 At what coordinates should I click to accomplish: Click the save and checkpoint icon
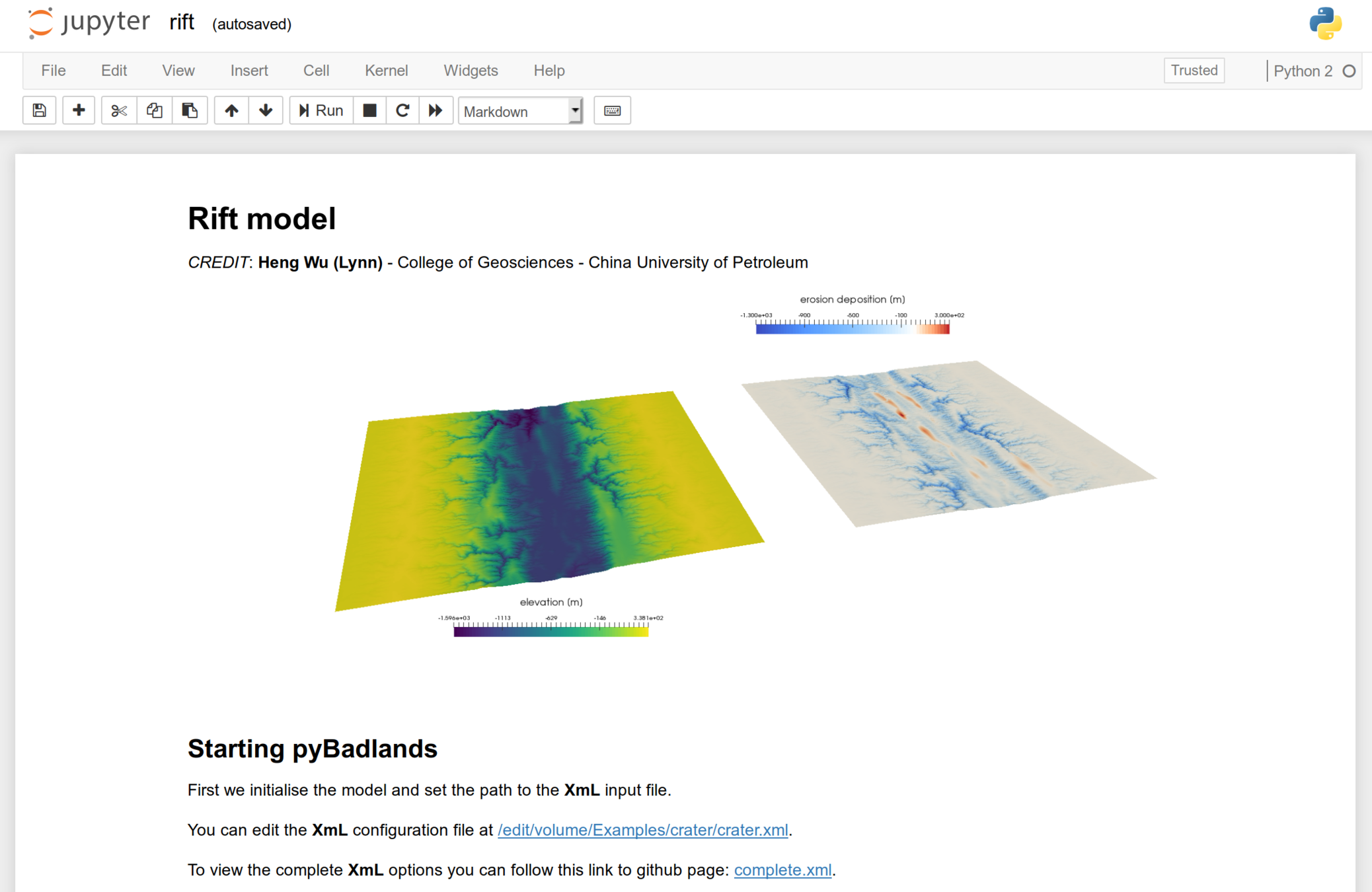[x=39, y=110]
